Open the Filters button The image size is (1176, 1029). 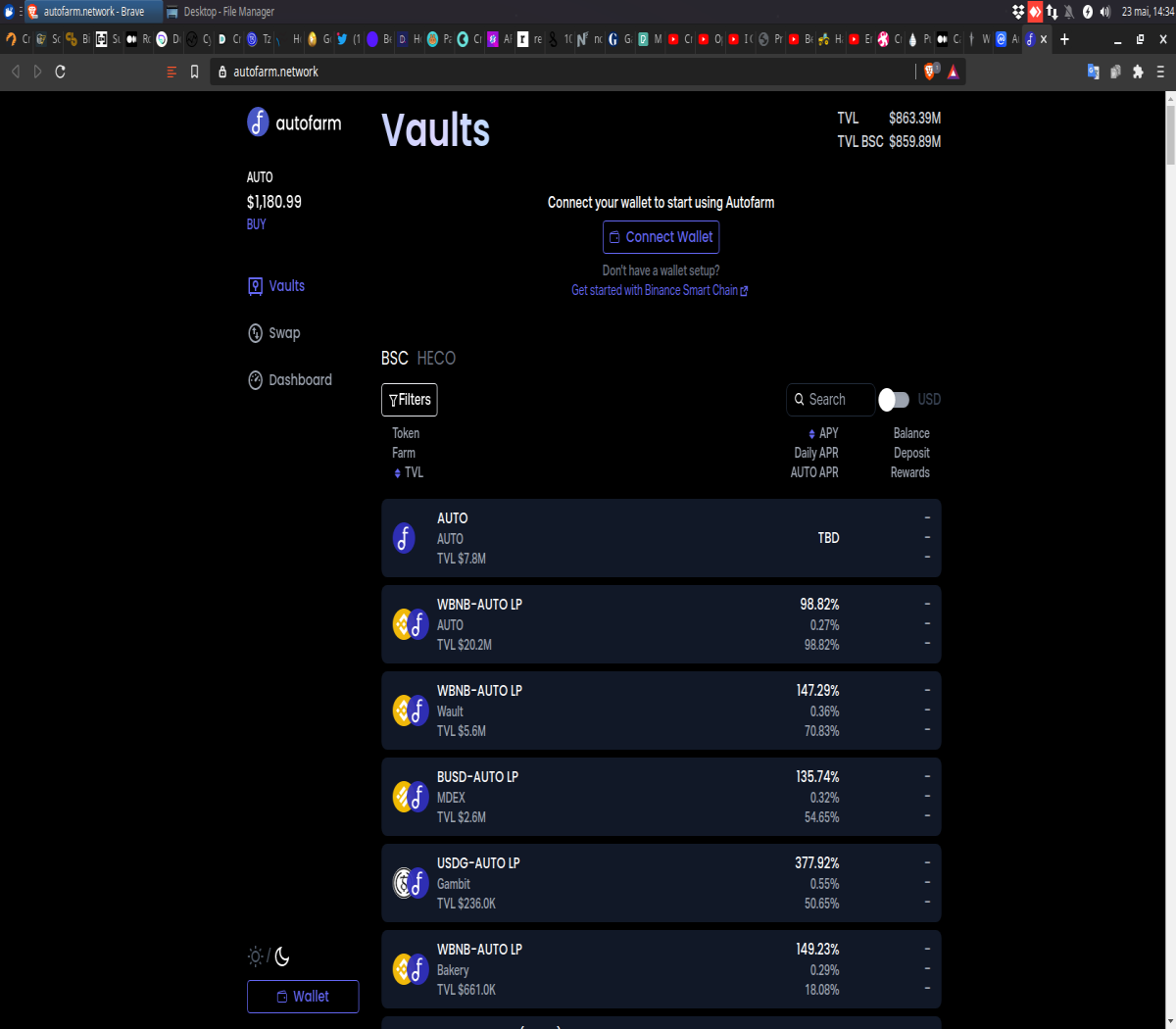[x=410, y=400]
